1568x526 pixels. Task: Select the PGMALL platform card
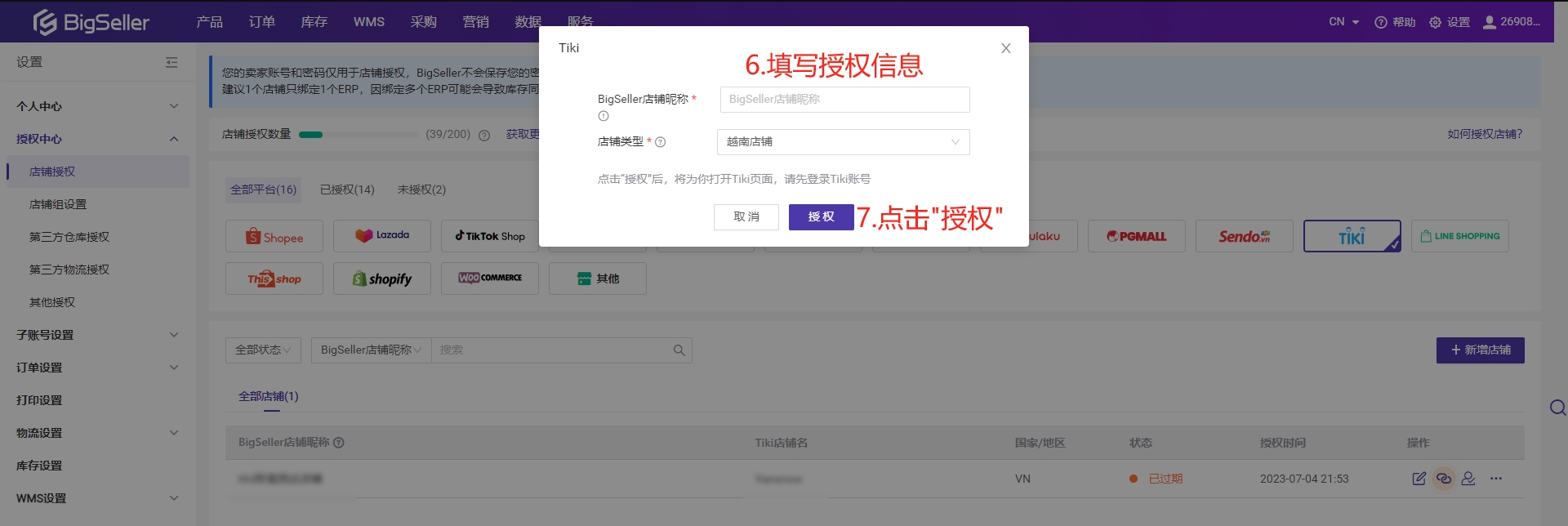1137,236
